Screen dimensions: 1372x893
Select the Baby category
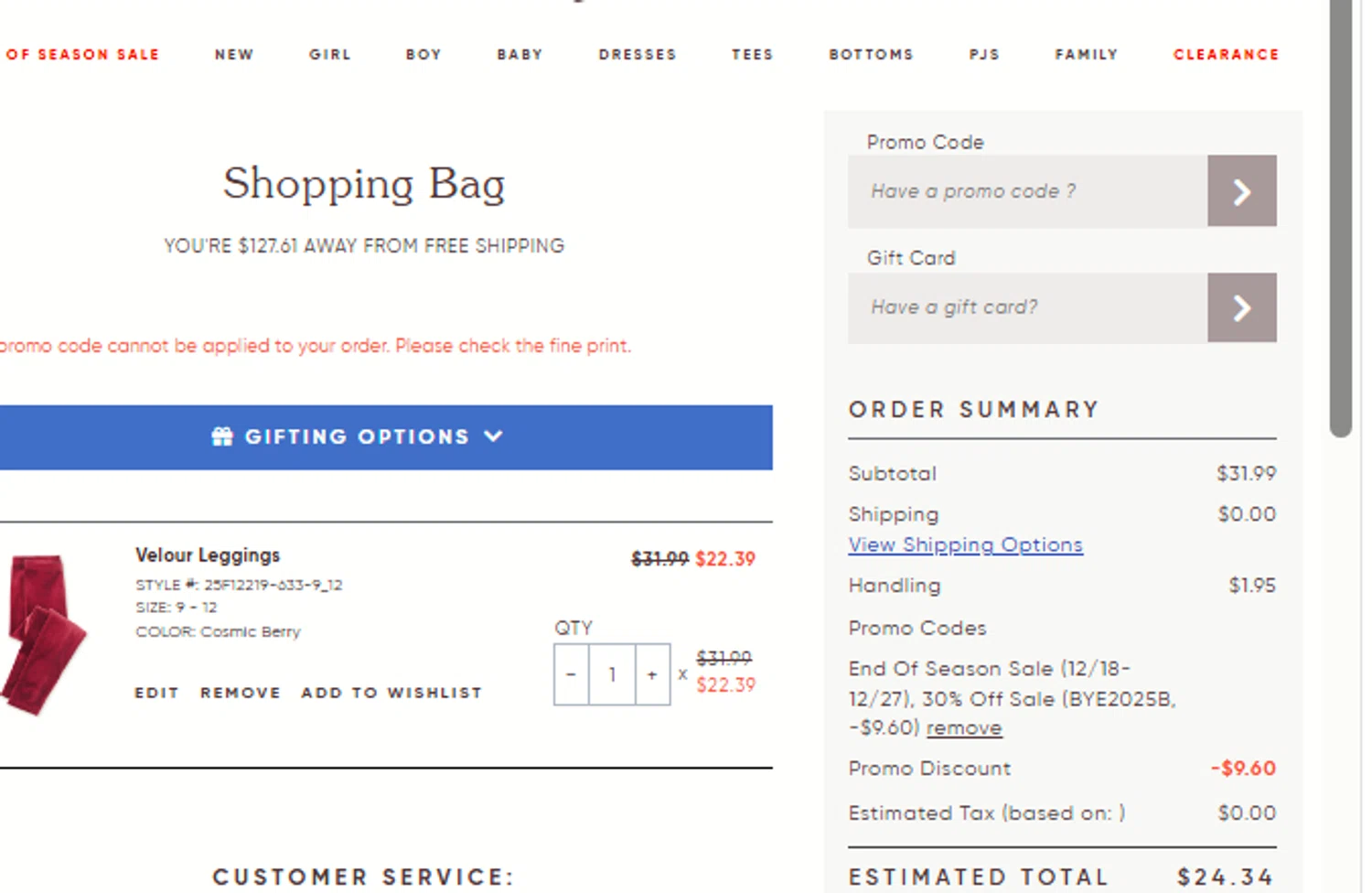[x=520, y=55]
